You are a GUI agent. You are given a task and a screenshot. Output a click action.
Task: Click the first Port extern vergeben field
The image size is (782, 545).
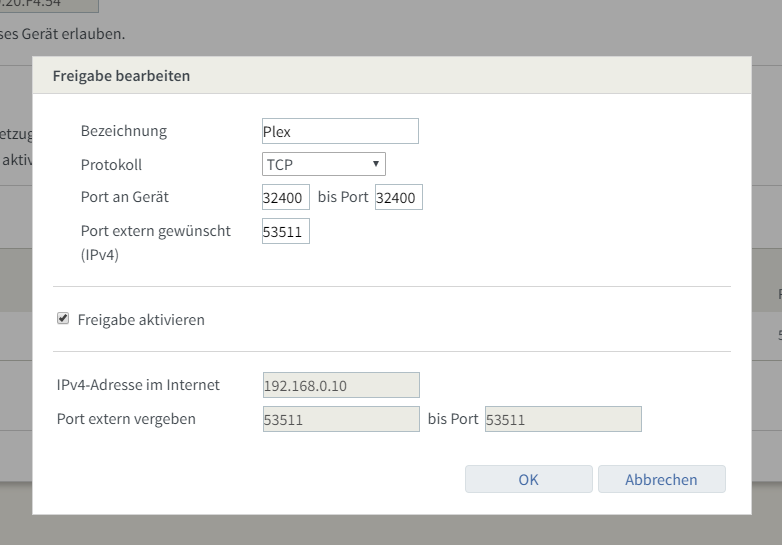(340, 420)
